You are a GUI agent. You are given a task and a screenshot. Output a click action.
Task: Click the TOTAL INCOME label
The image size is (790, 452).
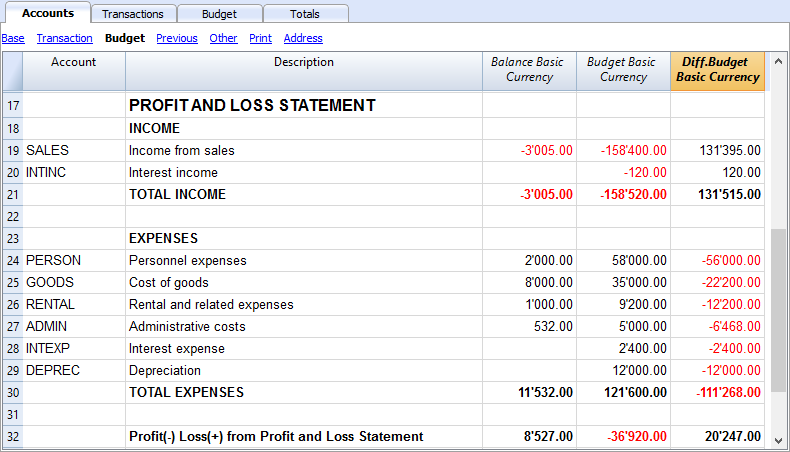pyautogui.click(x=304, y=195)
